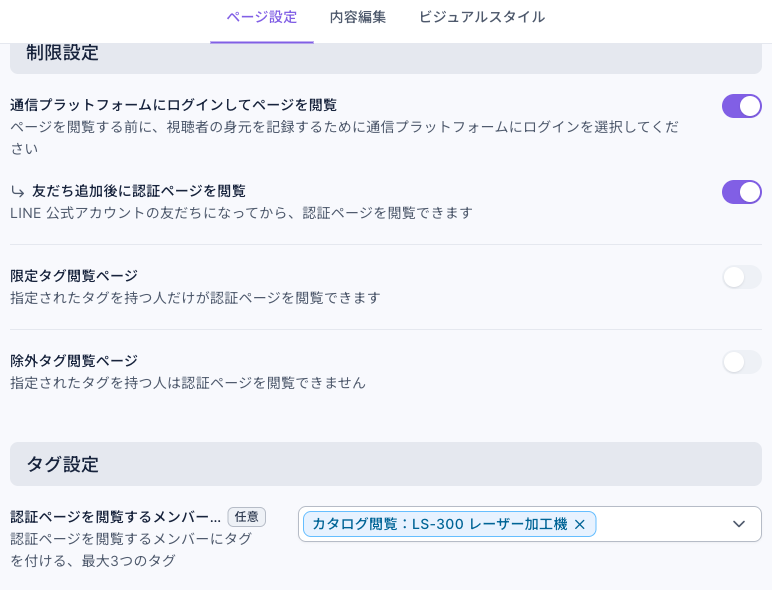Click the sub-item arrow icon beside 友だち追加後

(x=18, y=191)
